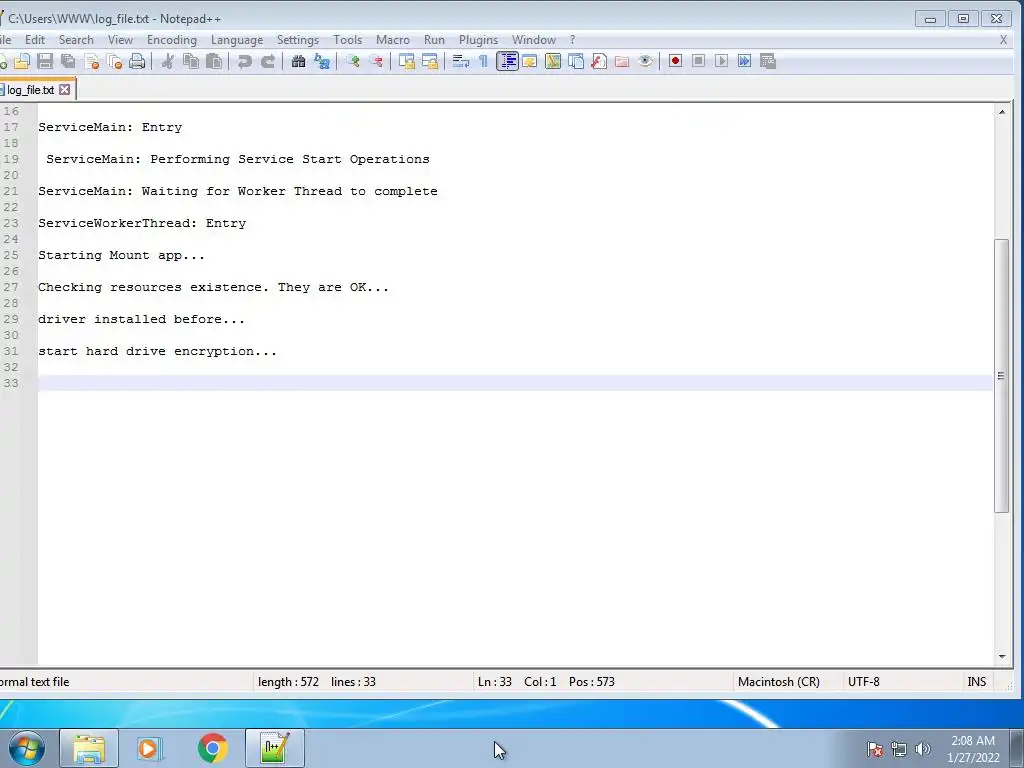The image size is (1024, 768).
Task: Click Save recorded macro icon
Action: pyautogui.click(x=767, y=61)
